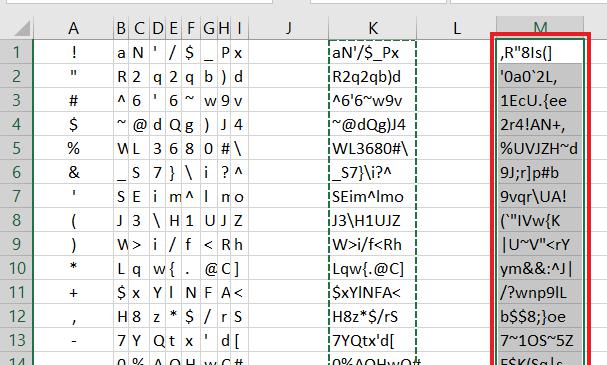The height and width of the screenshot is (365, 607).
Task: Select row 1 header
Action: [17, 52]
